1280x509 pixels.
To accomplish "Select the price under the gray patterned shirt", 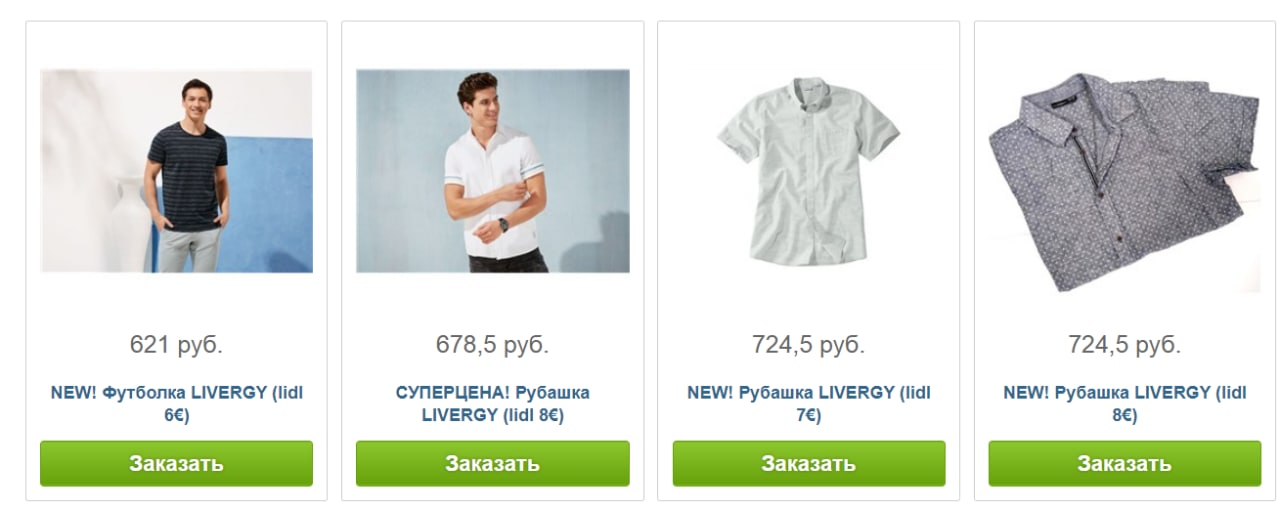I will tap(1124, 345).
